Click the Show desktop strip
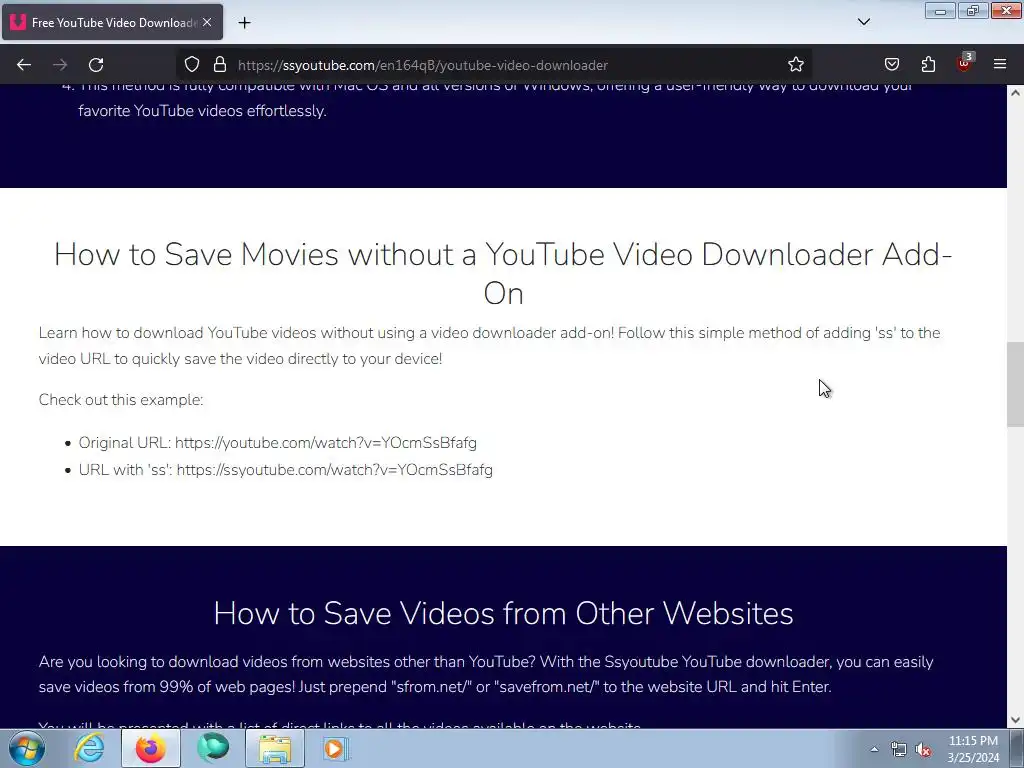Image resolution: width=1024 pixels, height=768 pixels. 1017,748
